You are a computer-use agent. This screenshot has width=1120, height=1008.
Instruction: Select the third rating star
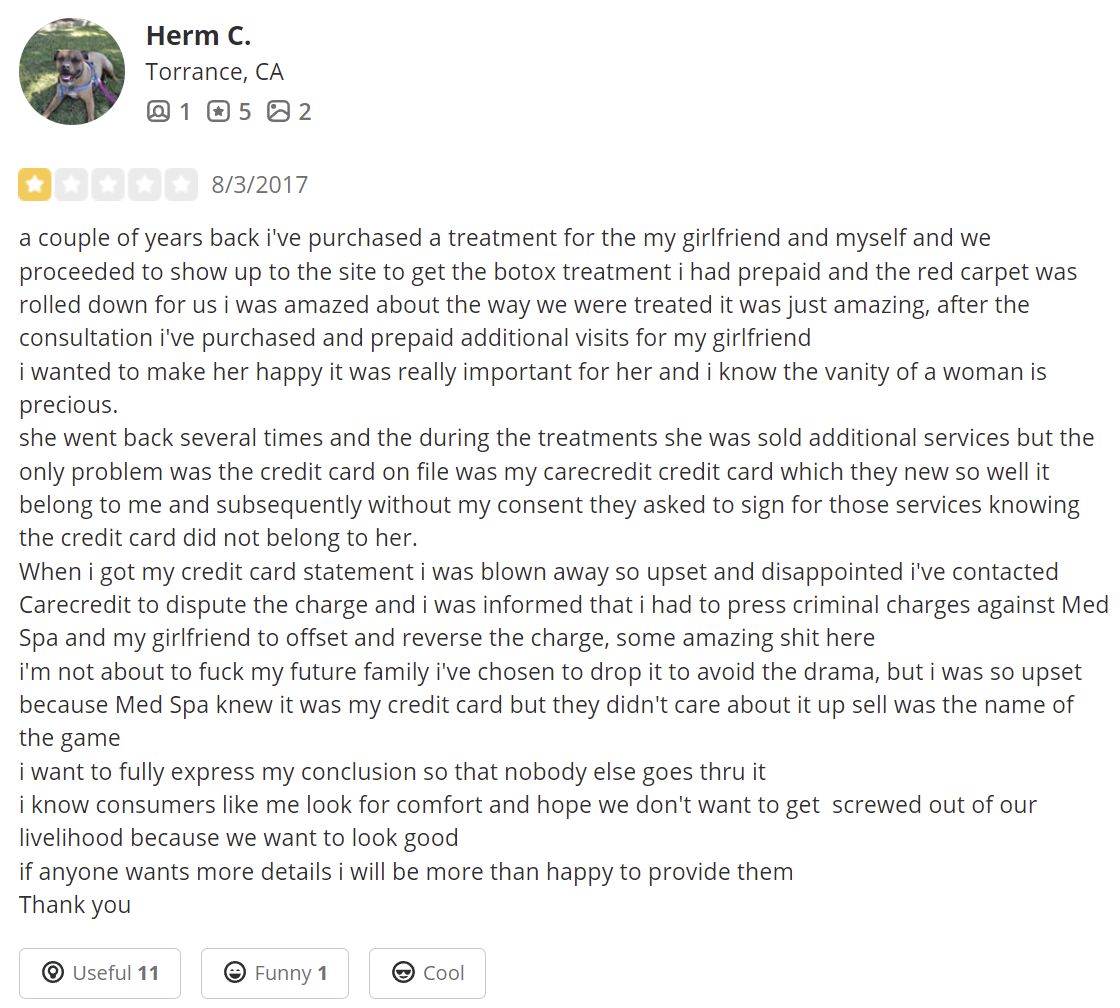point(108,184)
